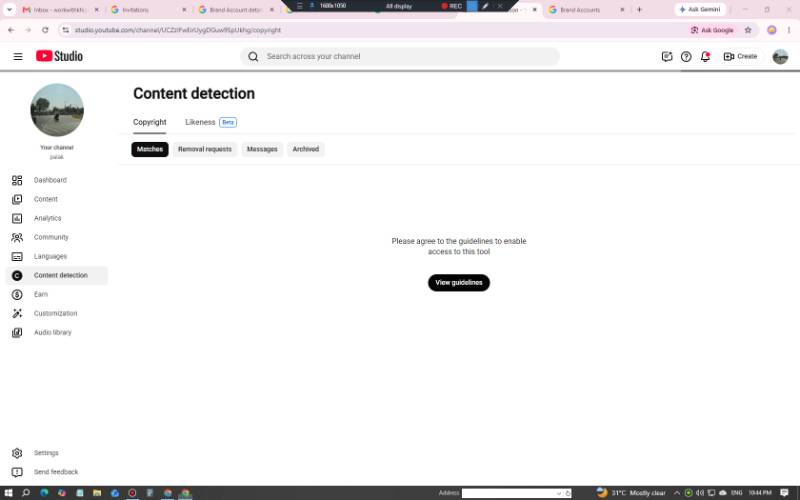
Task: Open the account avatar menu in Studio header
Action: 780,57
